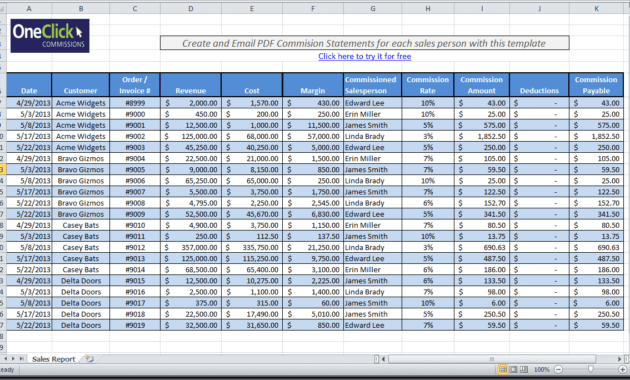Click the tab split bar handle
630x380 pixels.
(376, 359)
